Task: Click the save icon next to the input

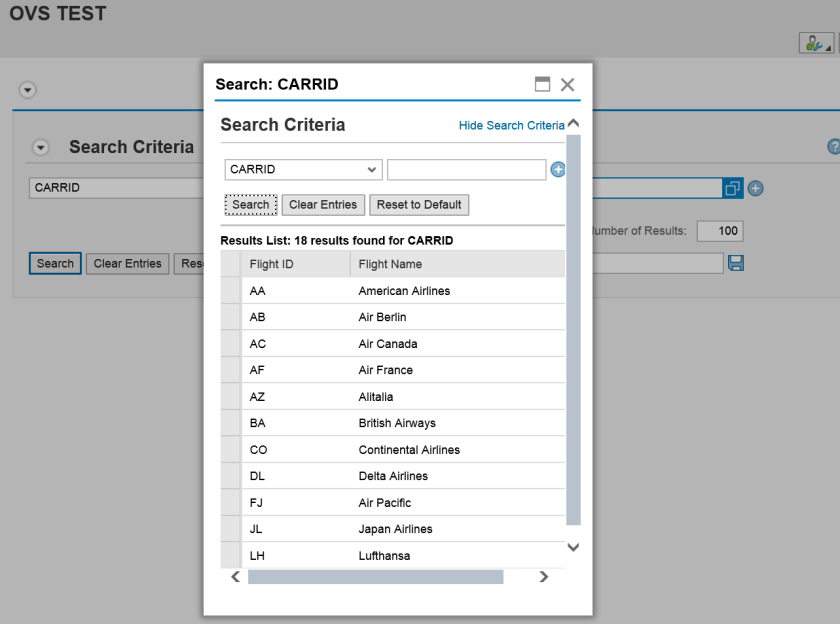Action: tap(737, 263)
